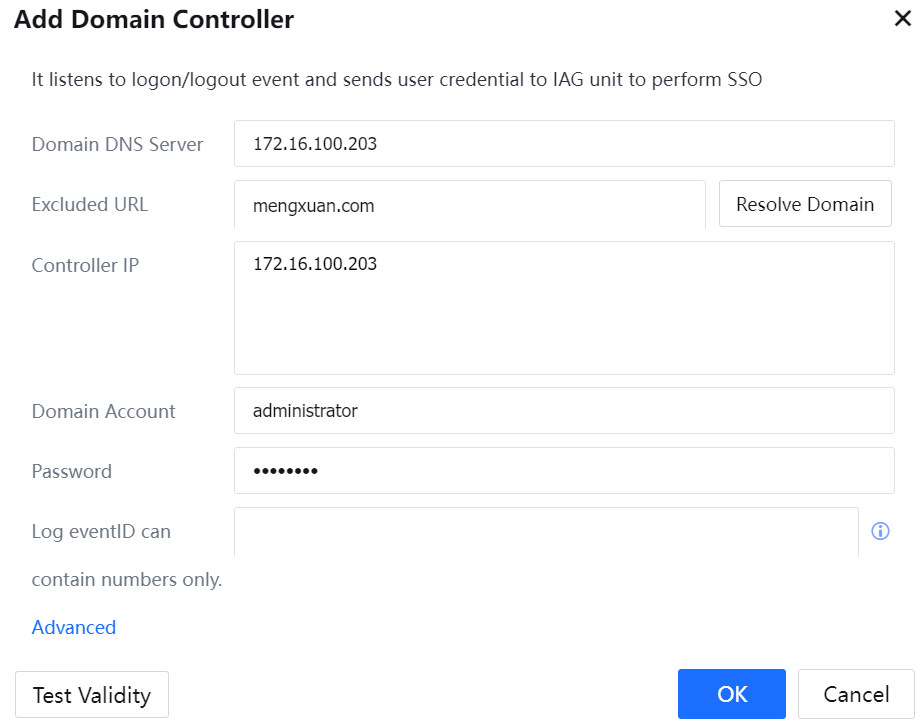Click the "Controller IP" label
The height and width of the screenshot is (727, 919).
coord(85,265)
